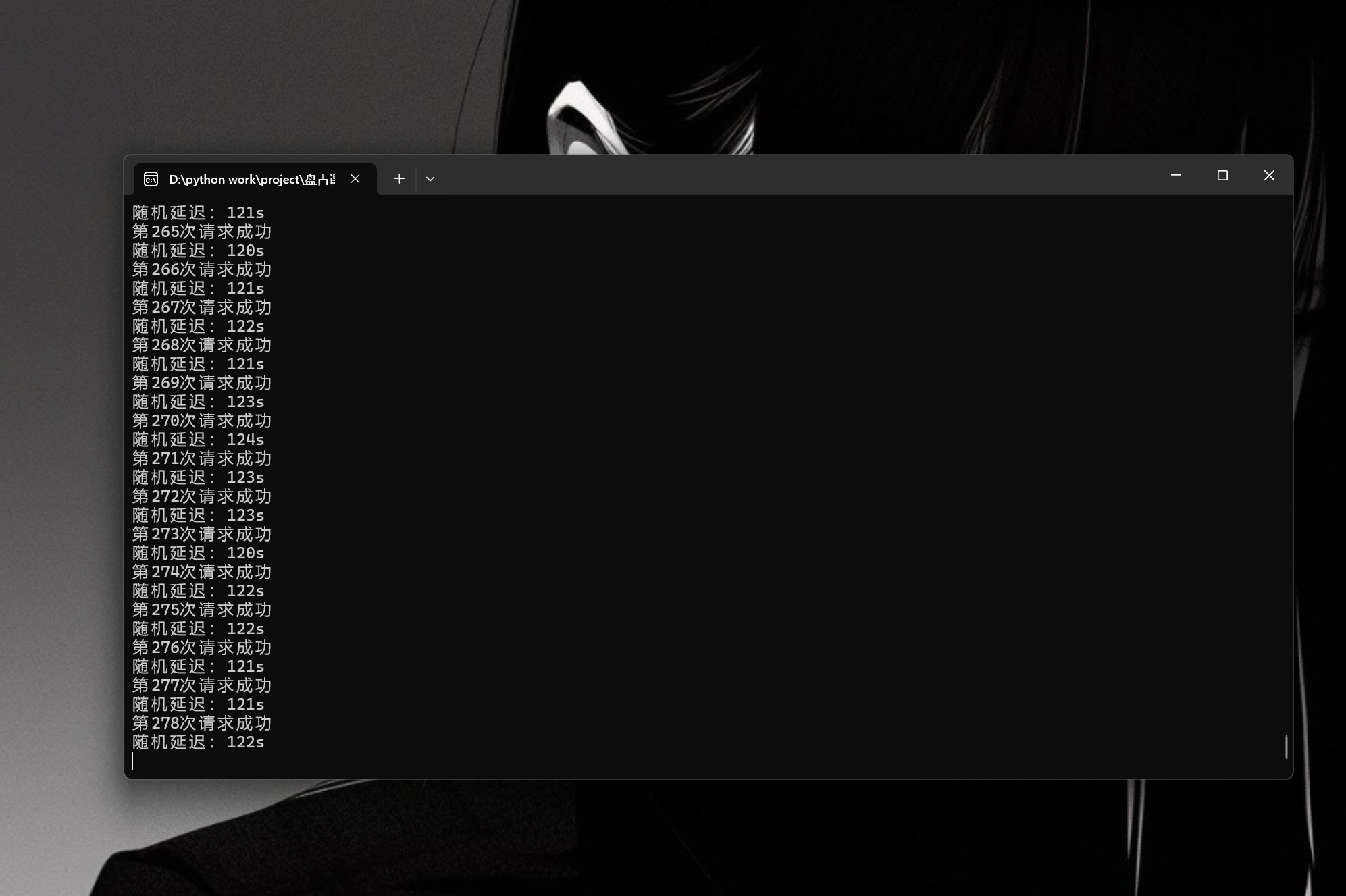The width and height of the screenshot is (1346, 896).
Task: Maximize the terminal window
Action: (1222, 176)
